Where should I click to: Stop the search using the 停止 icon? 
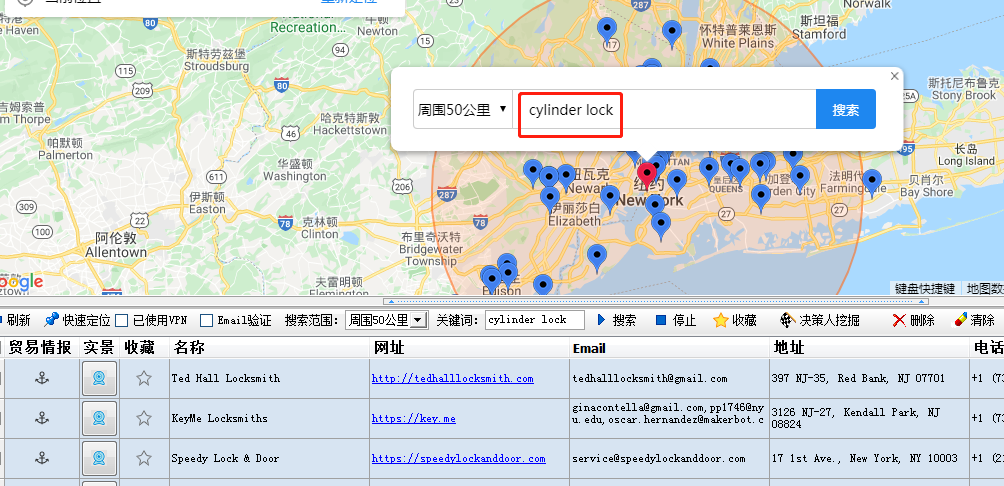click(661, 320)
